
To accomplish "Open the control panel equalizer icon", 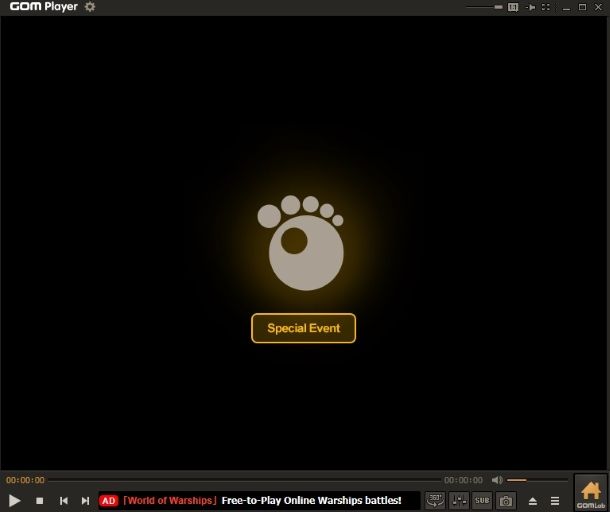I will click(459, 500).
